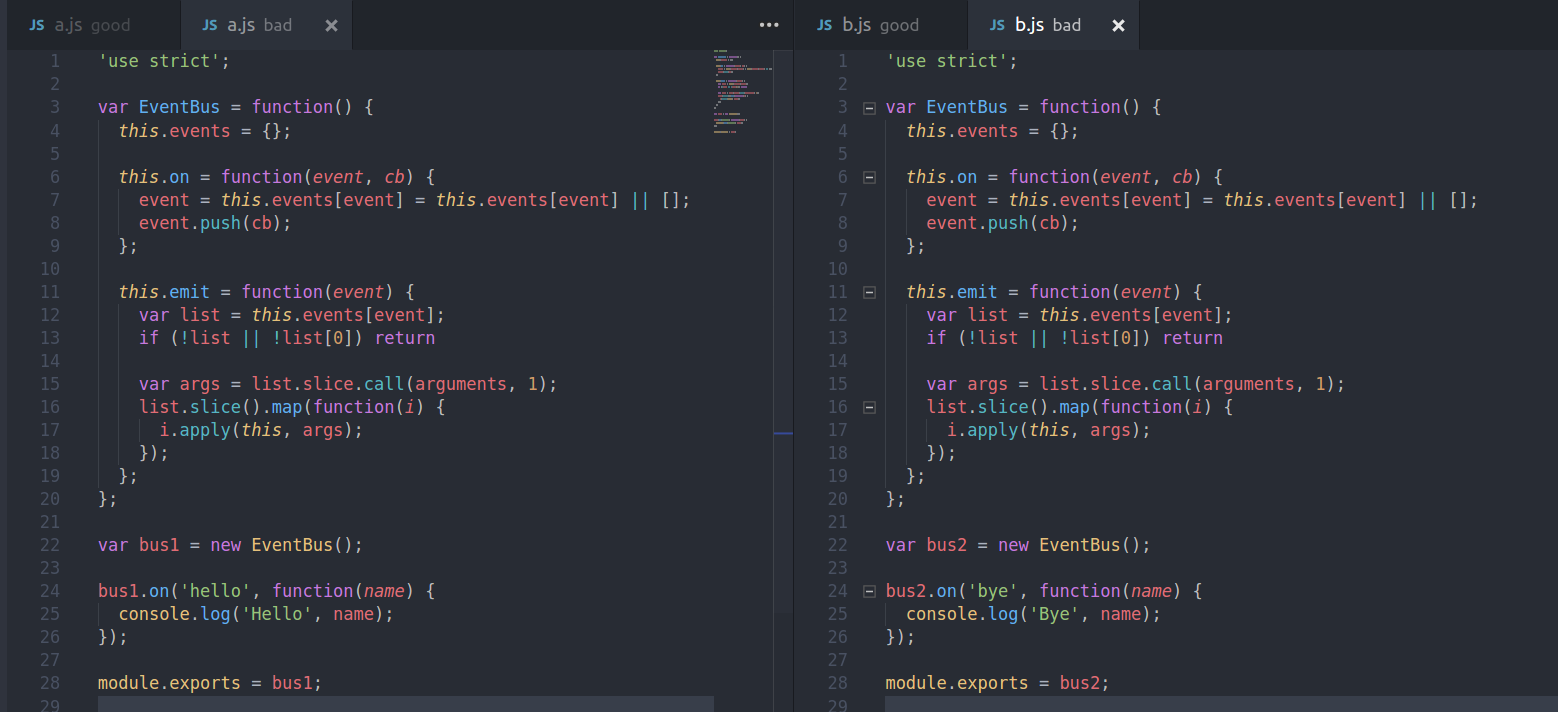Viewport: 1558px width, 712px height.
Task: Collapse the bus2.on callback on line 24
Action: [869, 590]
